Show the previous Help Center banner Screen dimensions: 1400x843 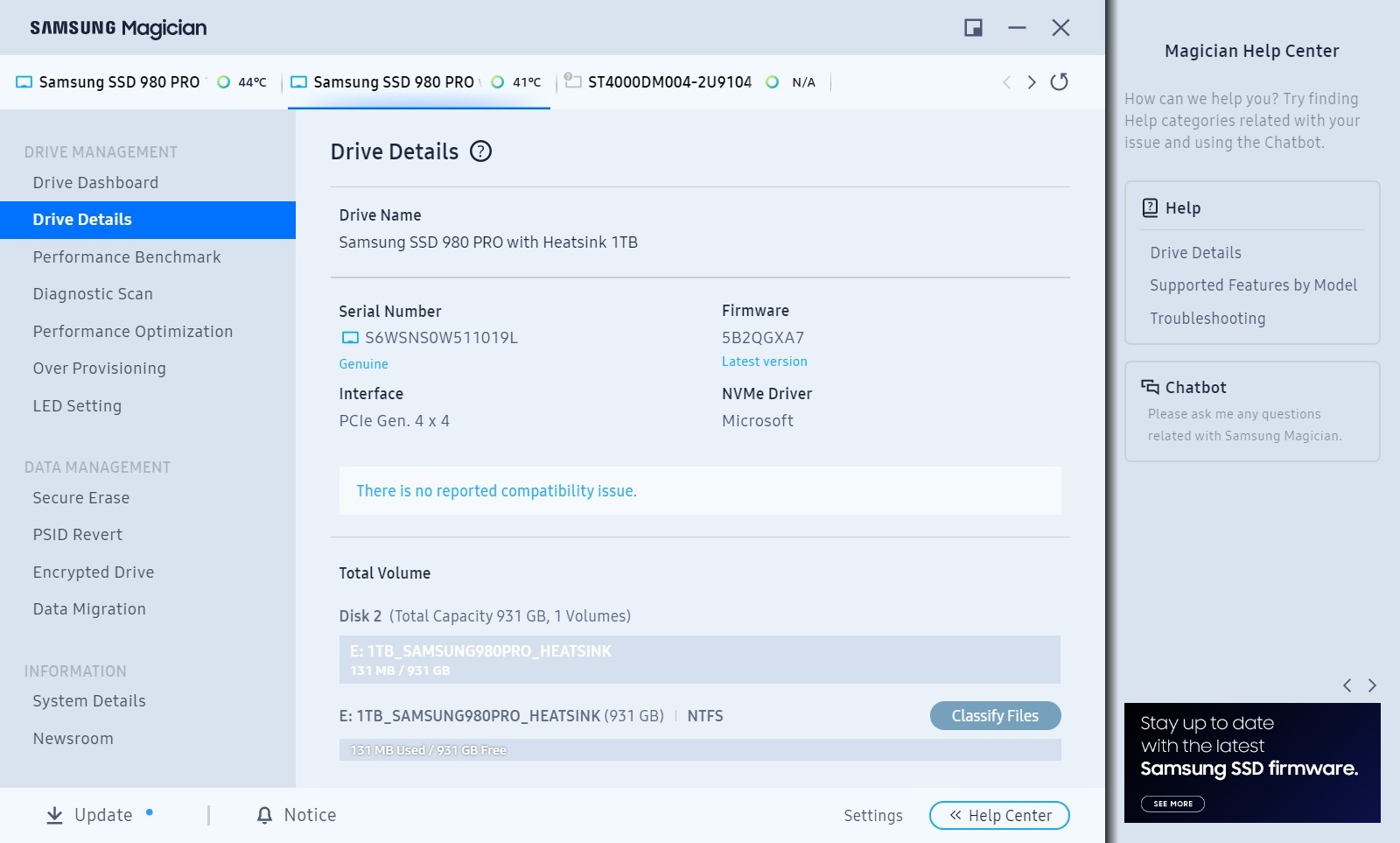(1347, 685)
